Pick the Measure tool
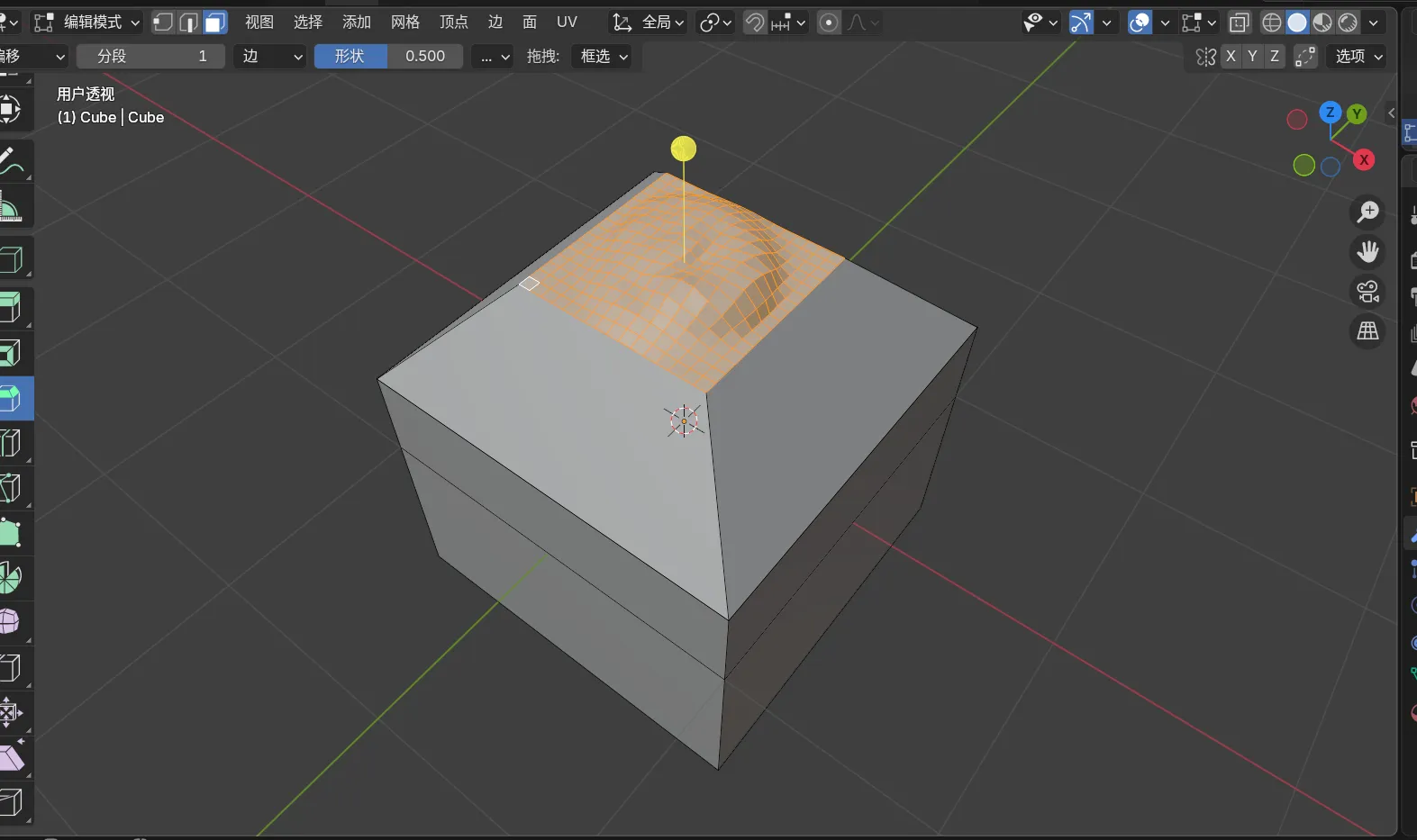Image resolution: width=1417 pixels, height=840 pixels. point(11,209)
